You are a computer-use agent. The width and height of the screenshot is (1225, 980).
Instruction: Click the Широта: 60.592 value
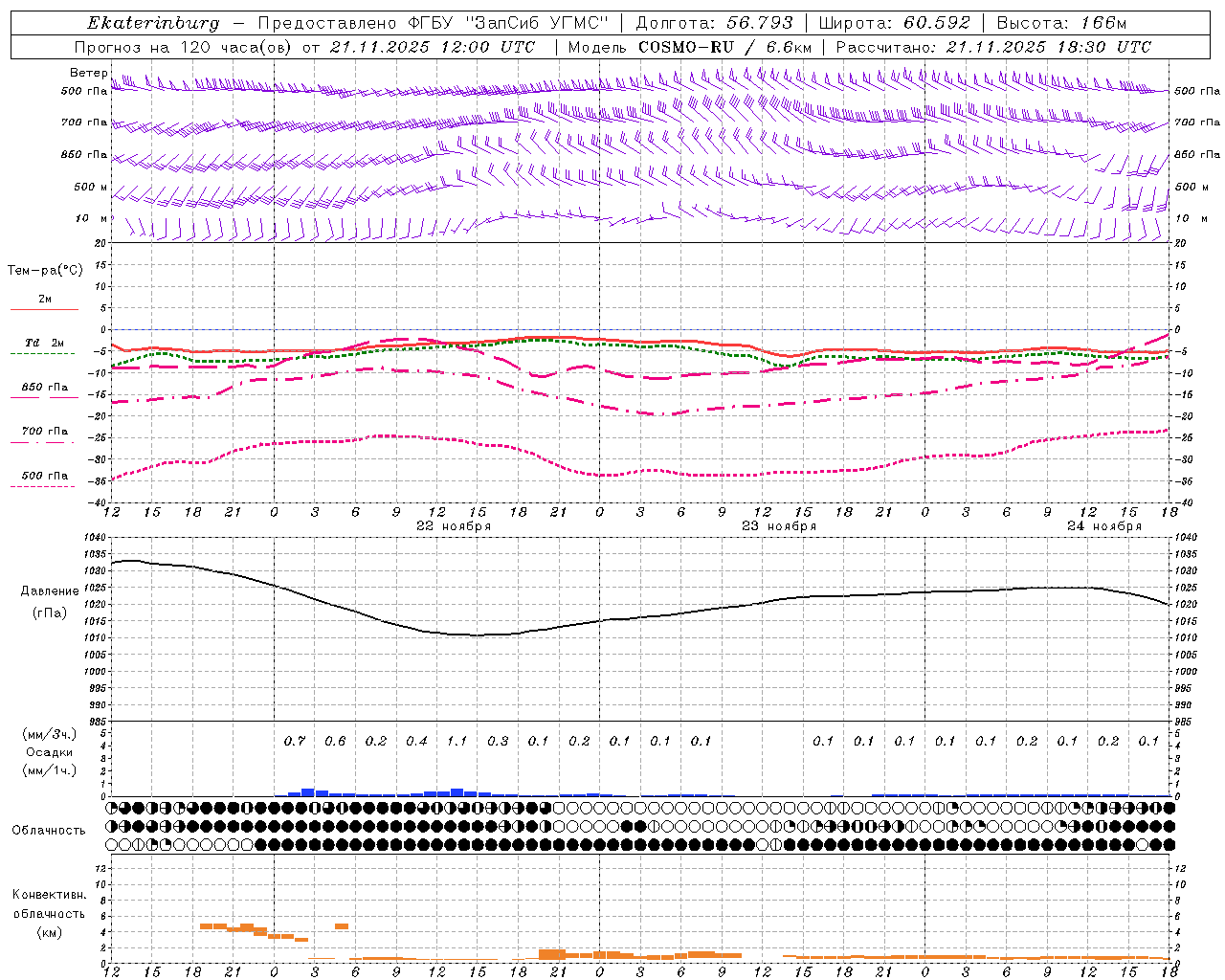point(894,23)
